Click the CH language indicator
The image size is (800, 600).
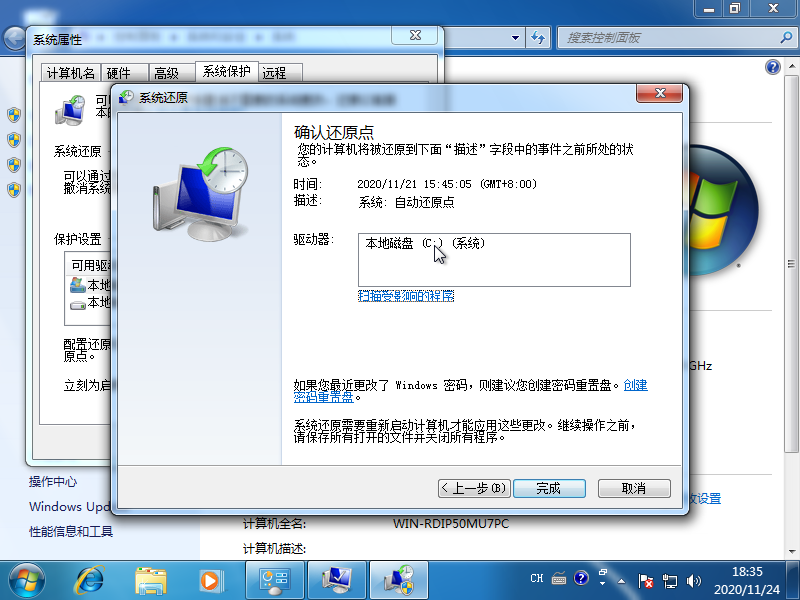tap(536, 578)
